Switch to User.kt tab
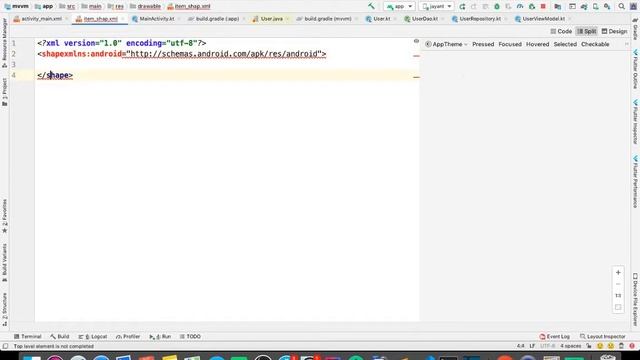This screenshot has width=640, height=360. click(x=382, y=19)
